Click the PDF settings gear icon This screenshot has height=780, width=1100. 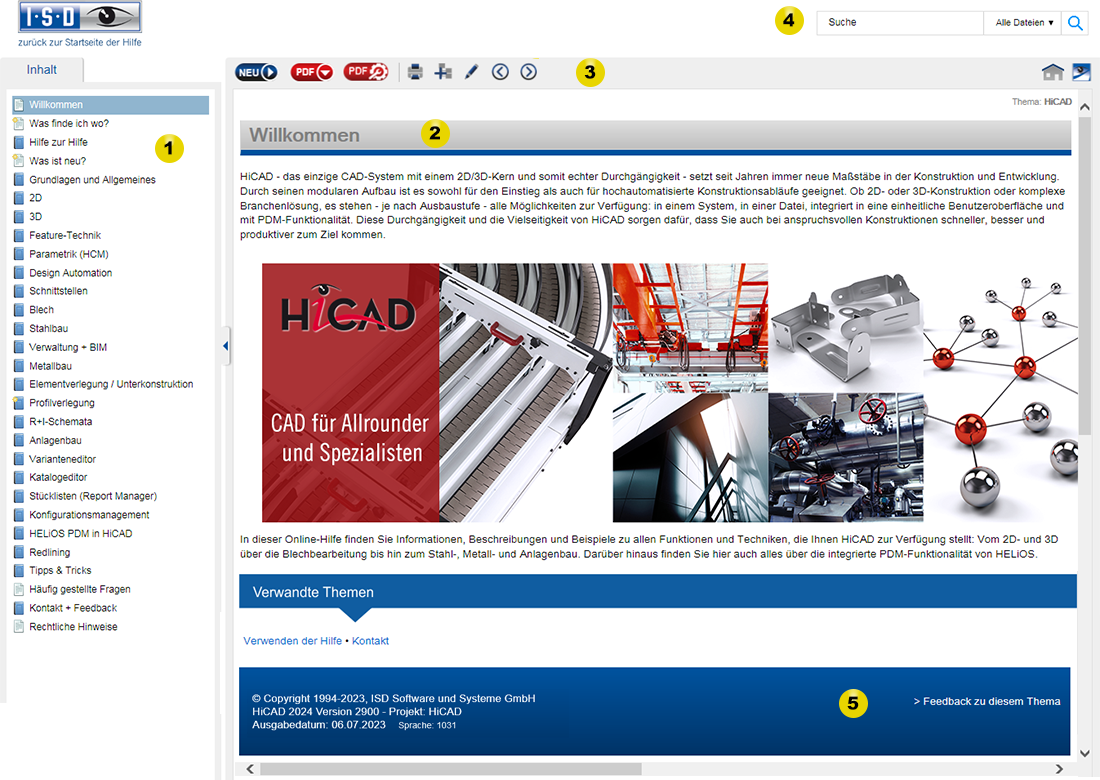tap(365, 72)
